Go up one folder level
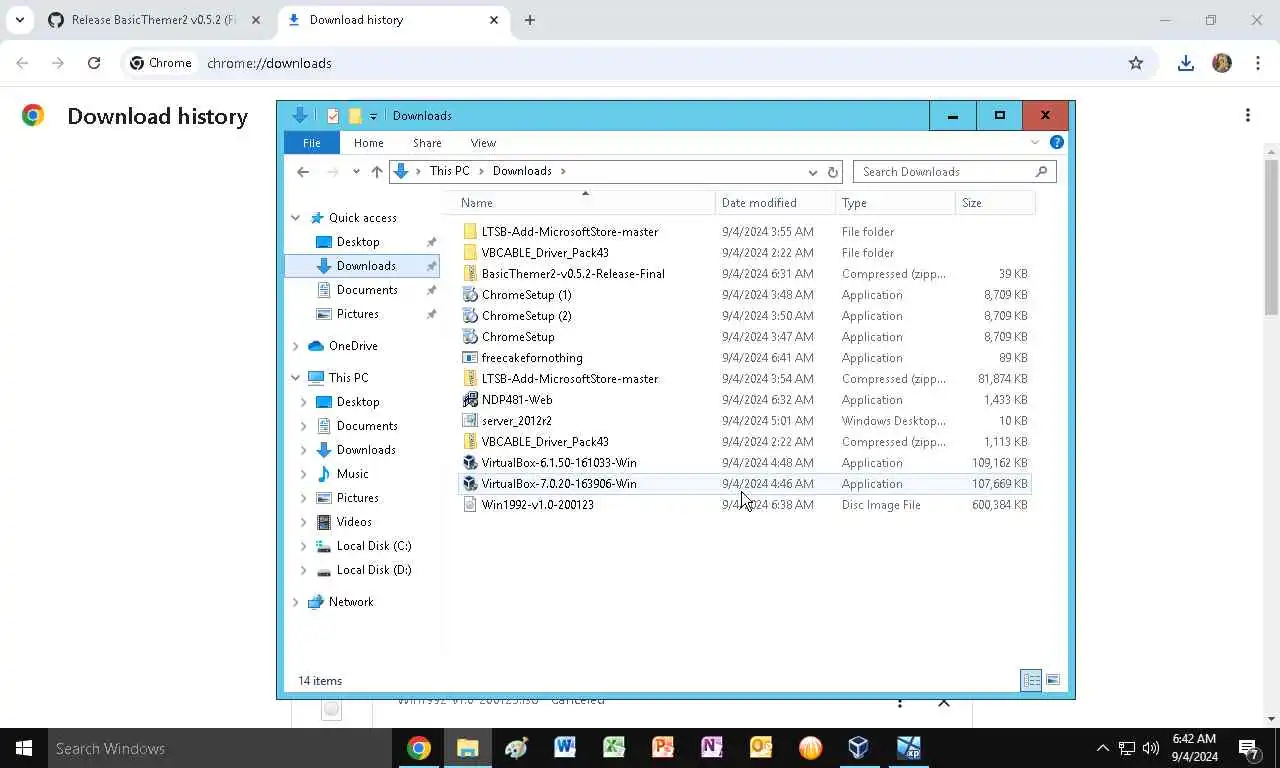This screenshot has width=1280, height=768. pos(377,172)
